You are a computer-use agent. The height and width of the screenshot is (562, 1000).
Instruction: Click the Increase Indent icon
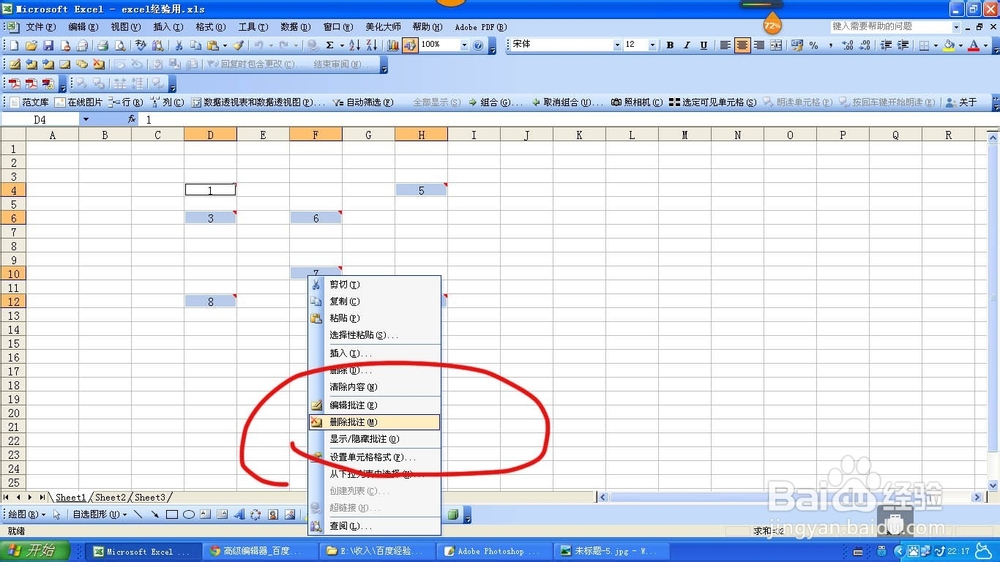(903, 45)
